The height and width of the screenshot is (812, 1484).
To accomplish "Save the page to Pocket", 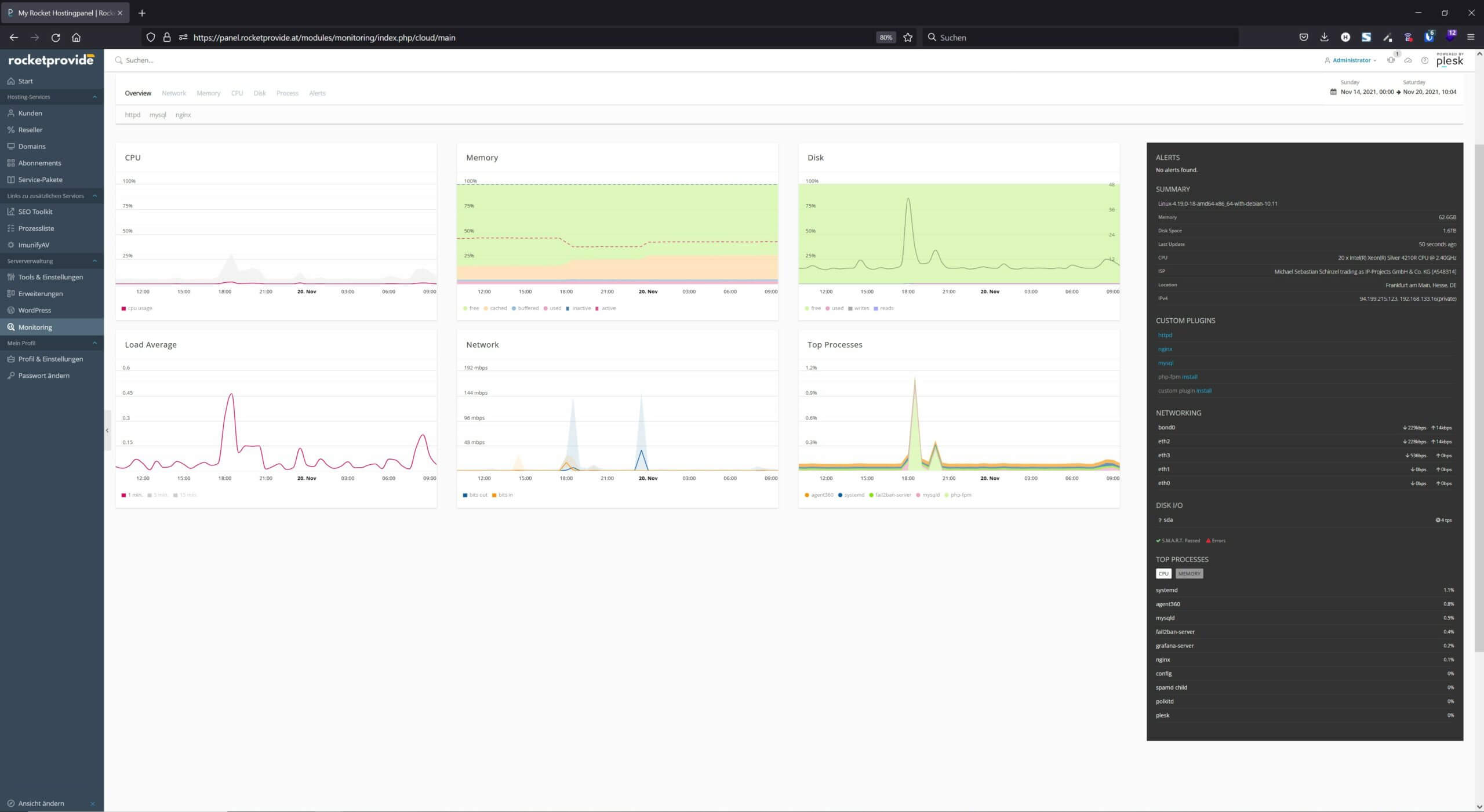I will [x=1304, y=38].
